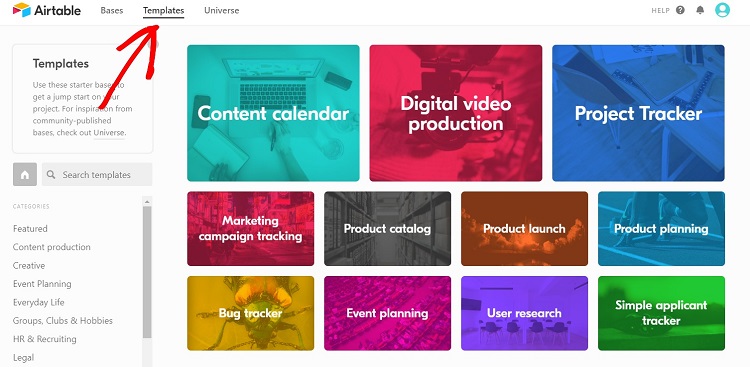Follow the Universe link in the Templates description
Screen dimensions: 750x367
pos(109,133)
